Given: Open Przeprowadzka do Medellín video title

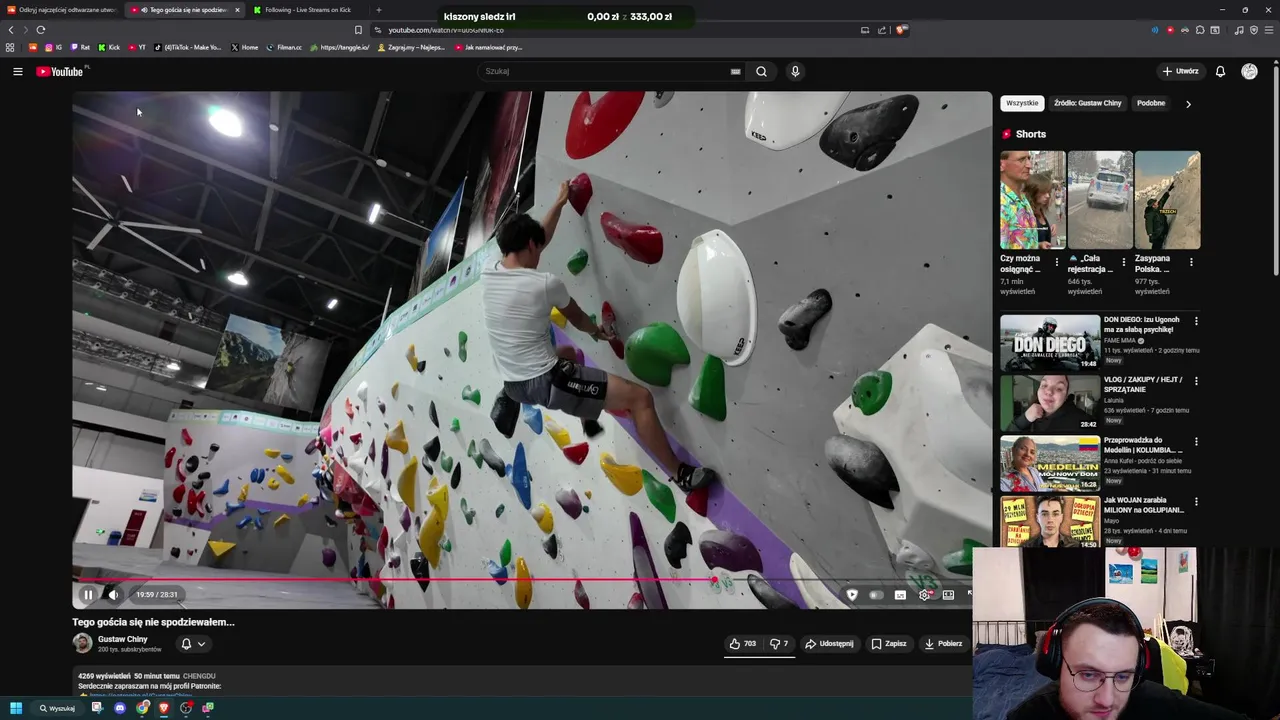Looking at the screenshot, I should [1143, 445].
